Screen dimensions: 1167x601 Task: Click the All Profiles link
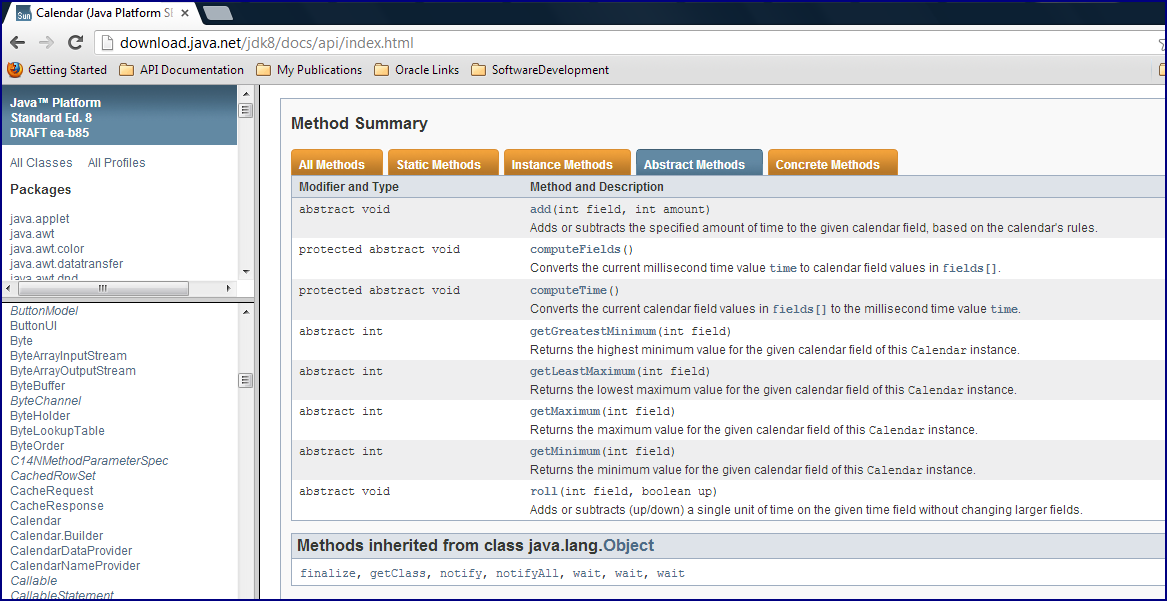pyautogui.click(x=116, y=163)
